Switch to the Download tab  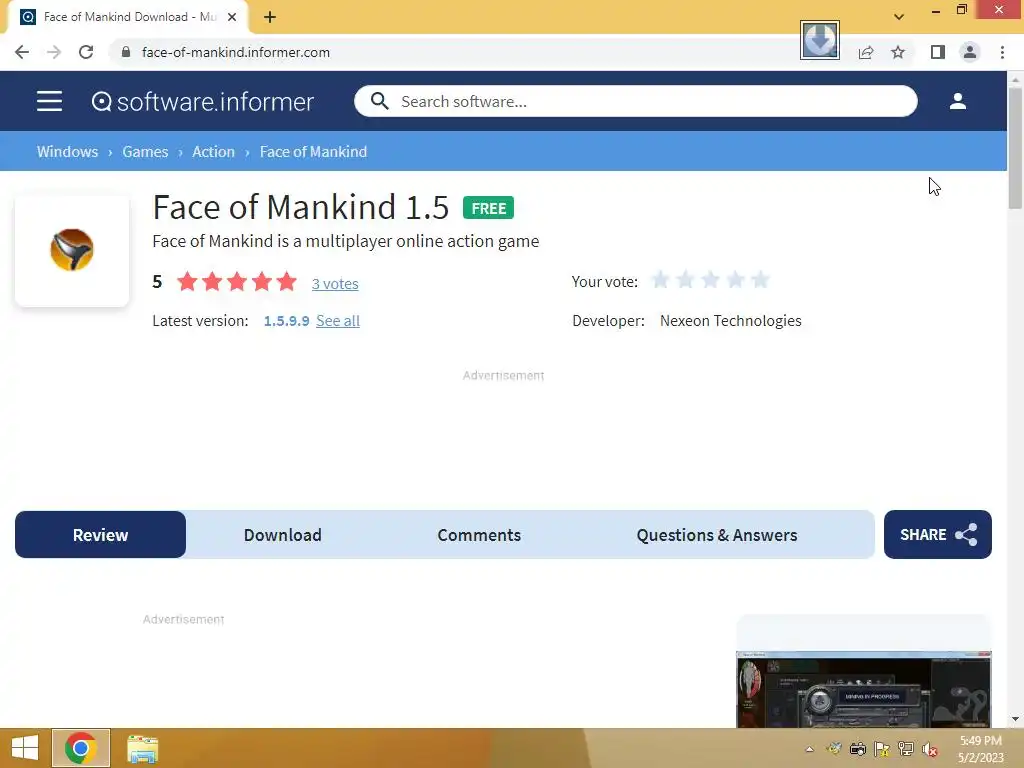(283, 535)
